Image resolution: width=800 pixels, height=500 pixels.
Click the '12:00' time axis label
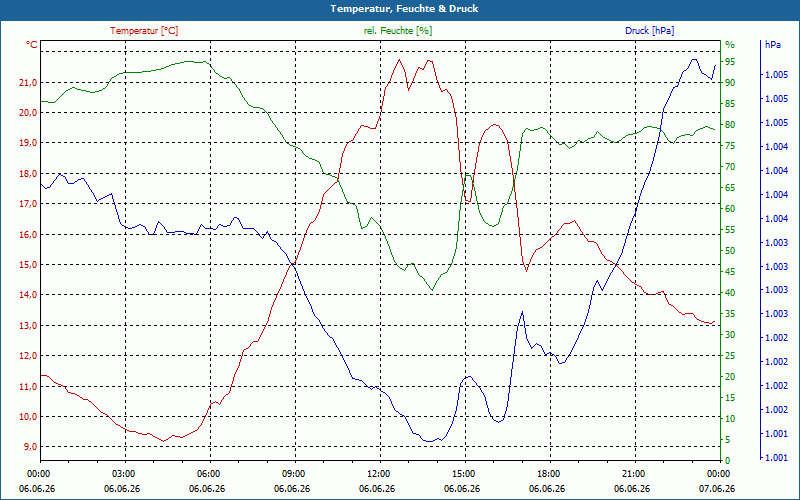380,474
